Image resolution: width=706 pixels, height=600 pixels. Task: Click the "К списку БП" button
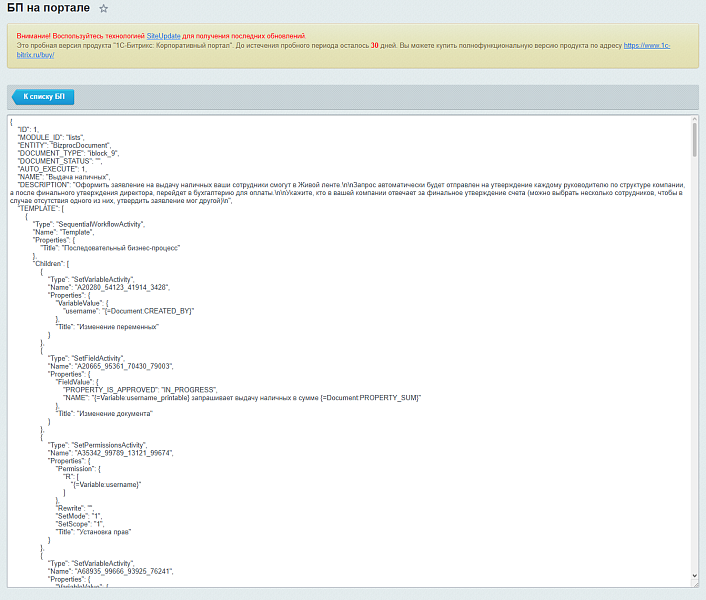click(43, 97)
